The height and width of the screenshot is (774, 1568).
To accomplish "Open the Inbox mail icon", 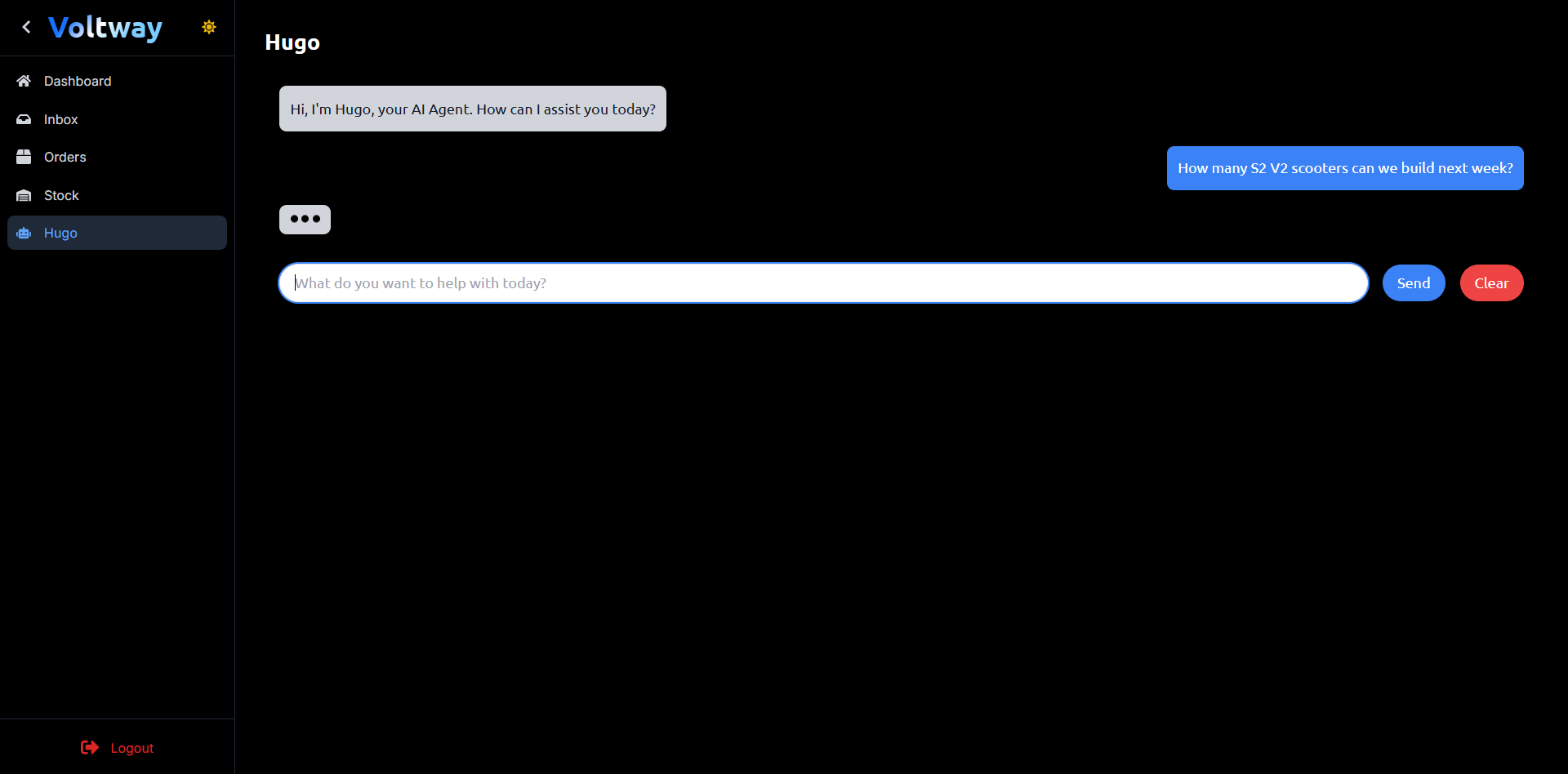I will [23, 119].
